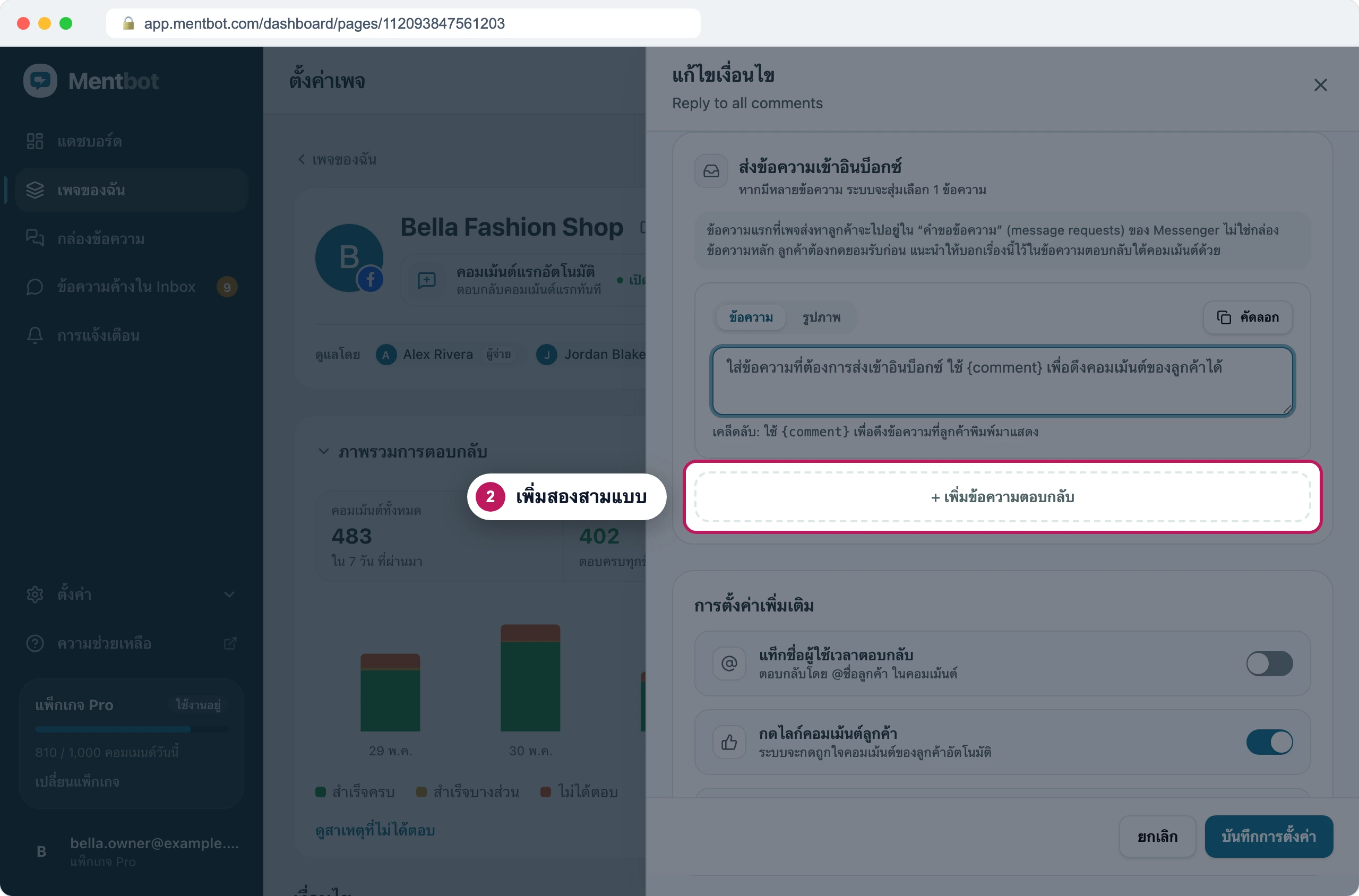Click บันทึกการตั้งค่า save button
Image resolution: width=1359 pixels, height=896 pixels.
tap(1269, 837)
